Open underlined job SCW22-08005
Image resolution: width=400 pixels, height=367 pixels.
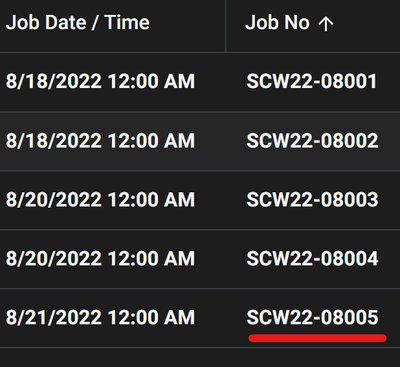312,317
